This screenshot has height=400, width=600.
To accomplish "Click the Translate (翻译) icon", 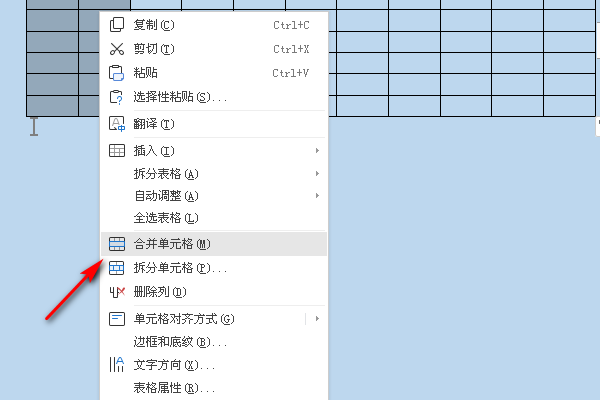I will pos(117,124).
